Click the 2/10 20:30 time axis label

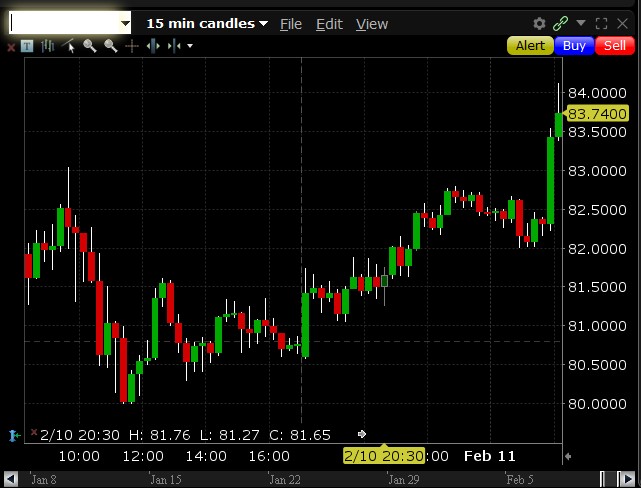click(x=383, y=456)
